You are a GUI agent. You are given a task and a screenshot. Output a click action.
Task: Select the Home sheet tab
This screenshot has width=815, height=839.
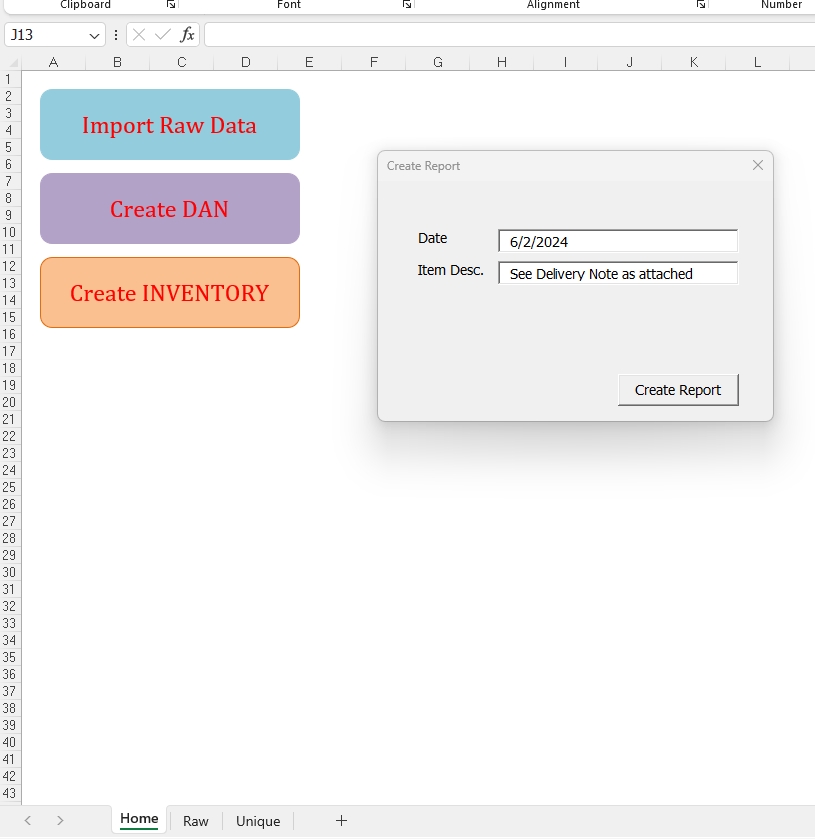[x=139, y=818]
